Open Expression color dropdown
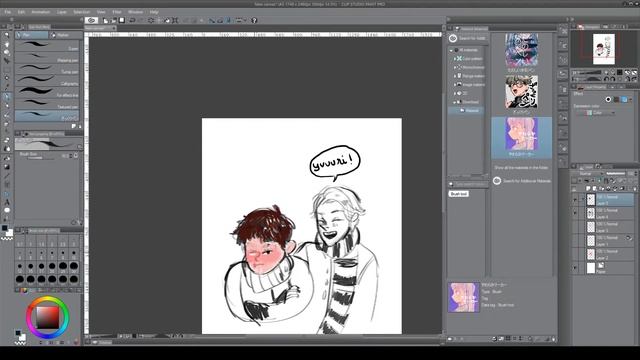Screen dimensions: 640x360 (x=601, y=113)
